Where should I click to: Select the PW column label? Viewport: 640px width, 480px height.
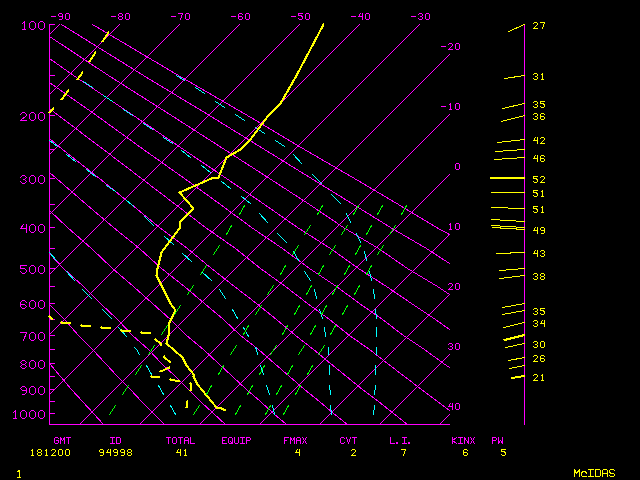(x=498, y=440)
